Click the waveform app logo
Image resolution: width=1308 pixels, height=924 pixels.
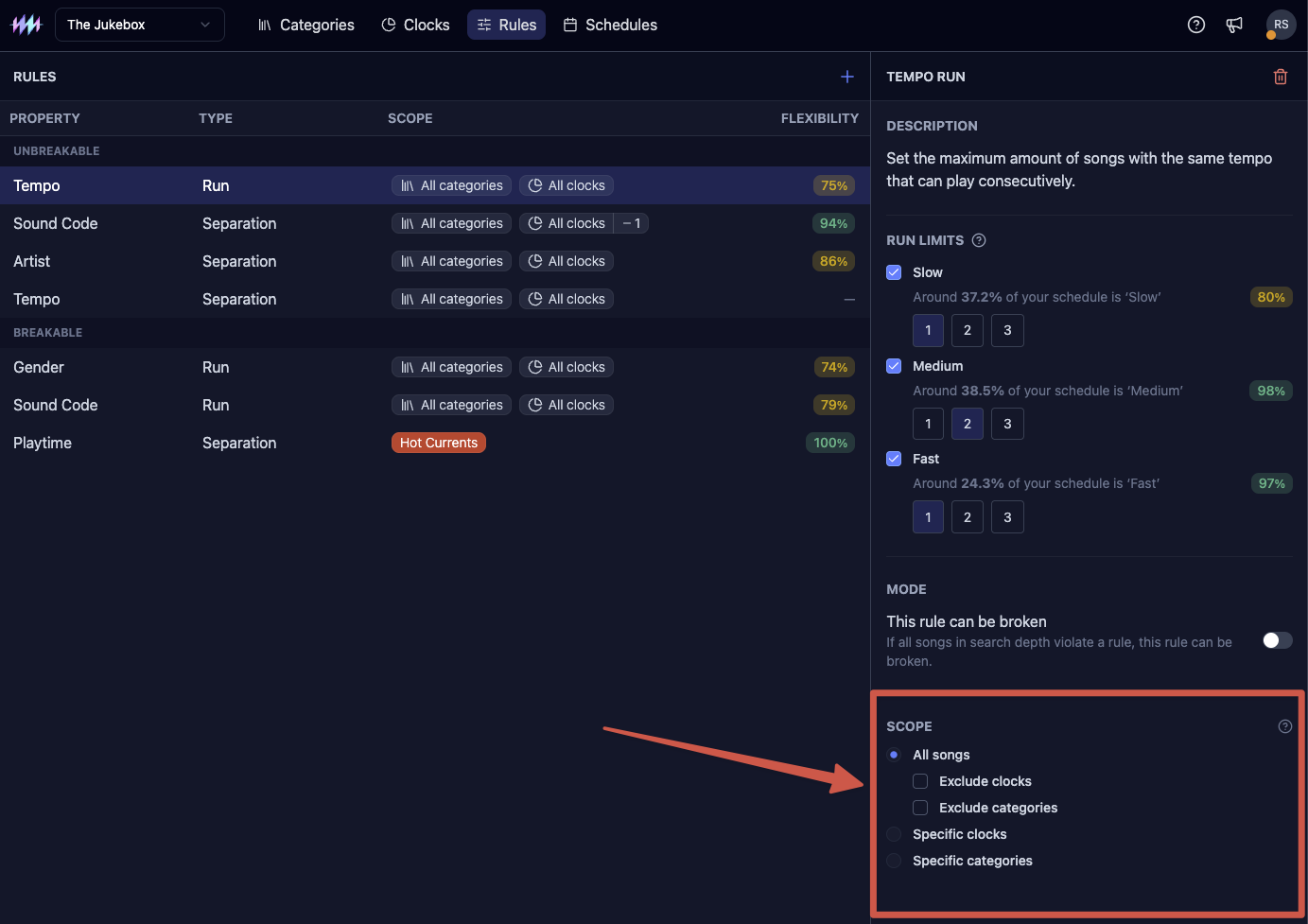click(26, 25)
